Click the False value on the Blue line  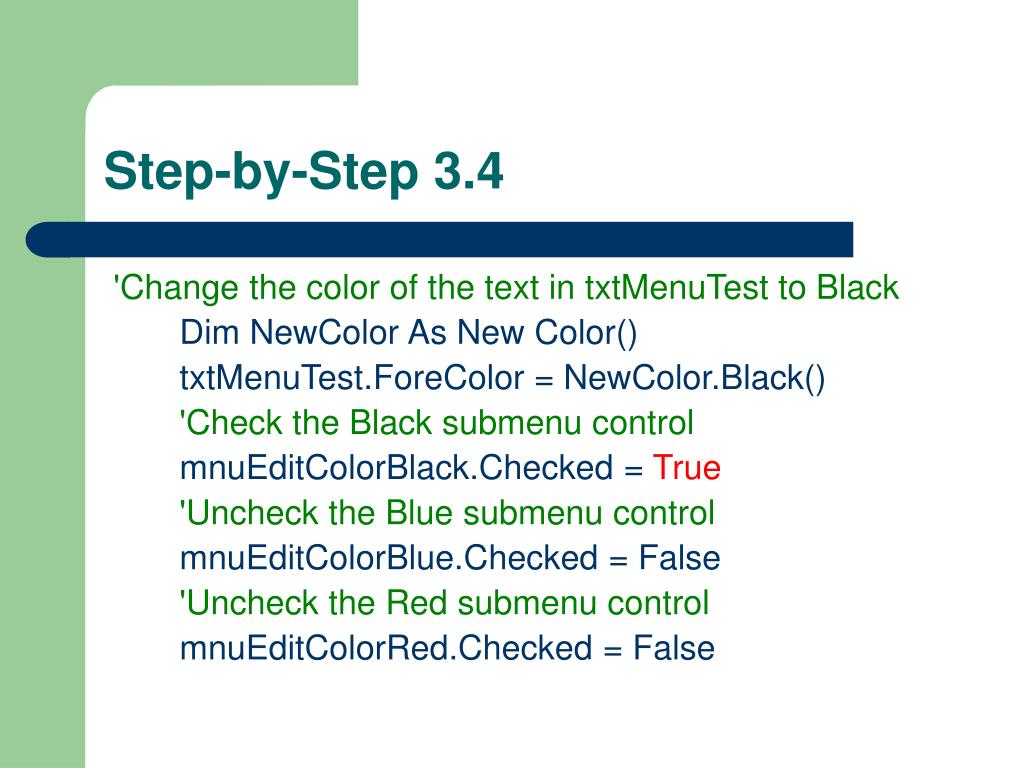coord(679,558)
